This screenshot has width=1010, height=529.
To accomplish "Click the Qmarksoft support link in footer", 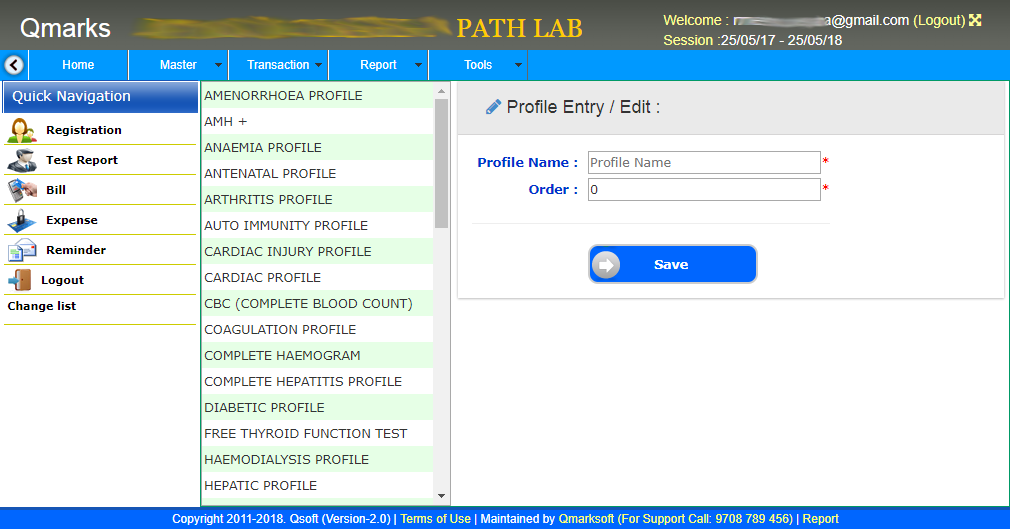I will pos(676,519).
